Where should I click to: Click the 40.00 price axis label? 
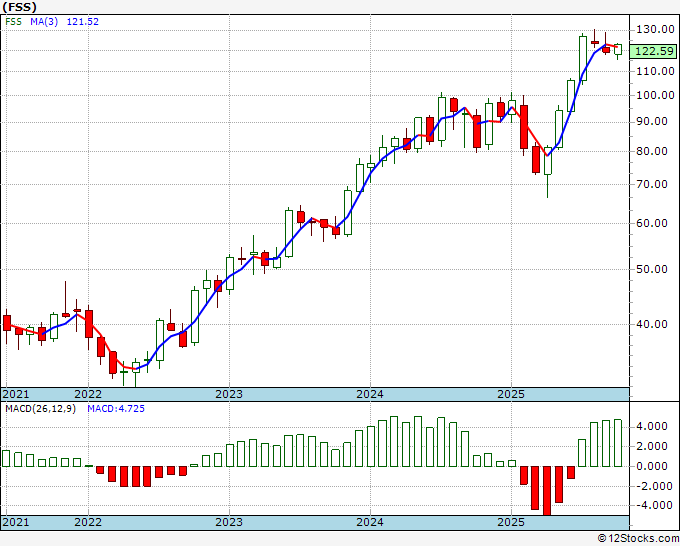(x=652, y=324)
